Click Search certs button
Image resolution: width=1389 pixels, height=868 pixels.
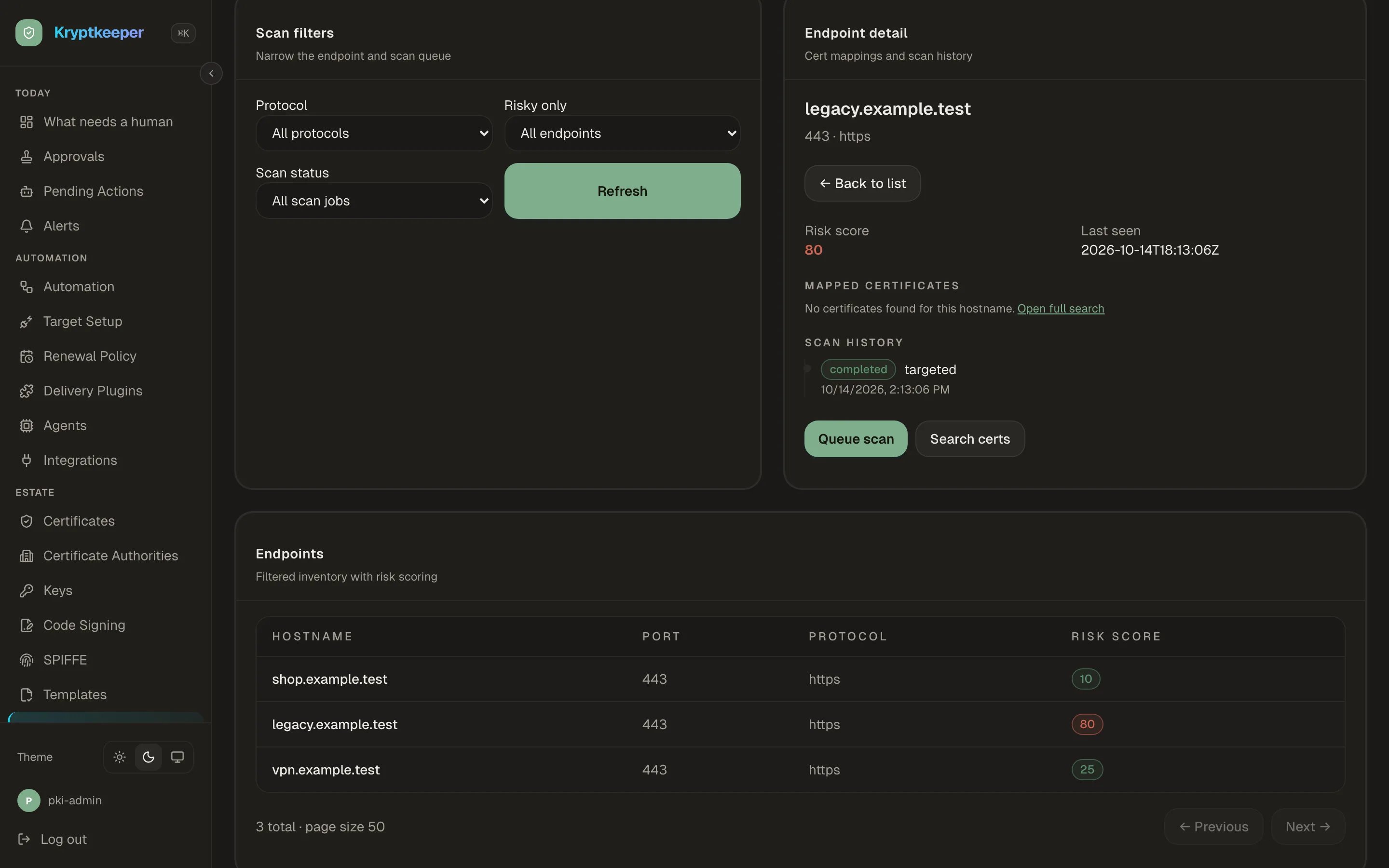click(970, 439)
